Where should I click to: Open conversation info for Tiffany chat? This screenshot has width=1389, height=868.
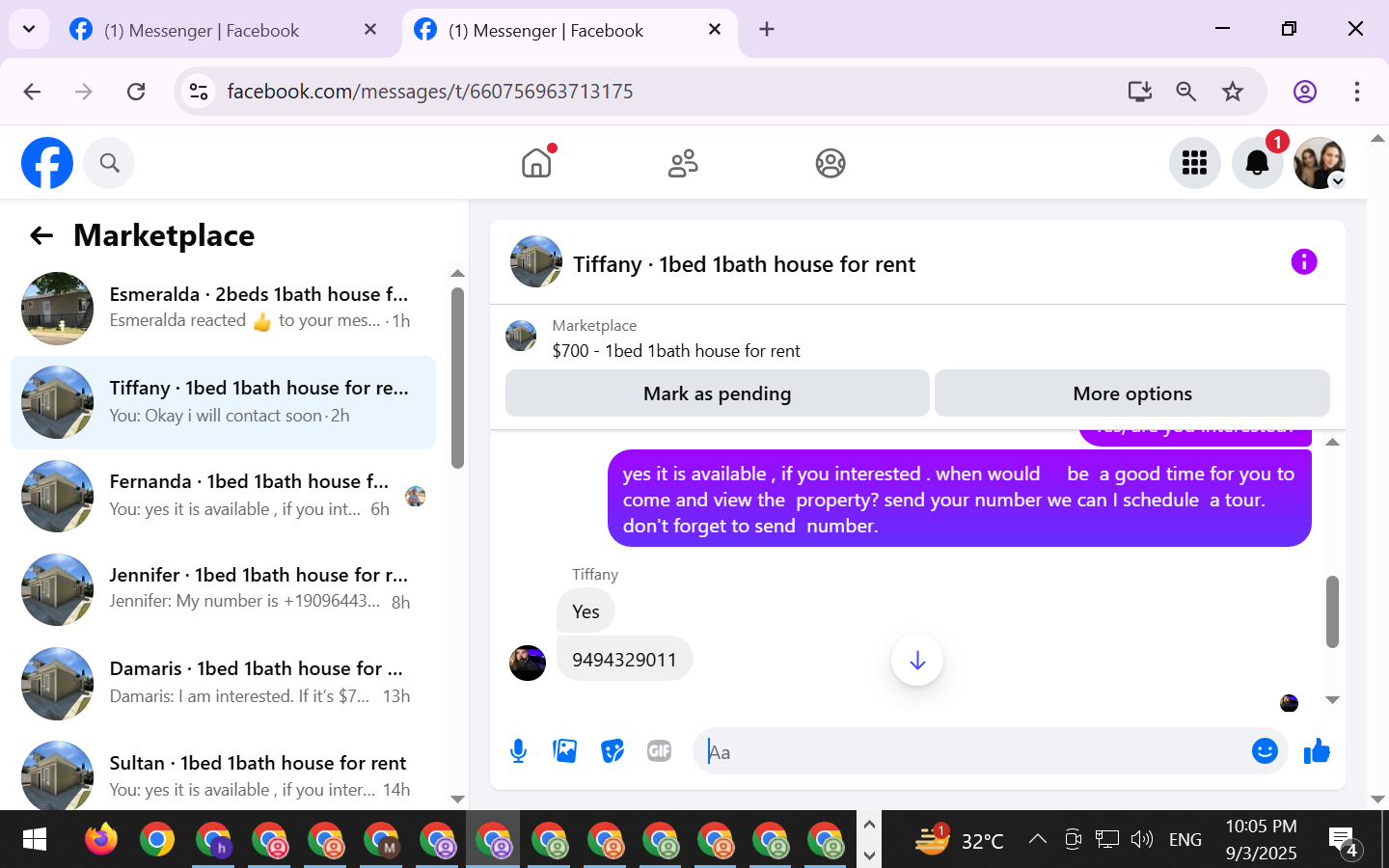1304,261
